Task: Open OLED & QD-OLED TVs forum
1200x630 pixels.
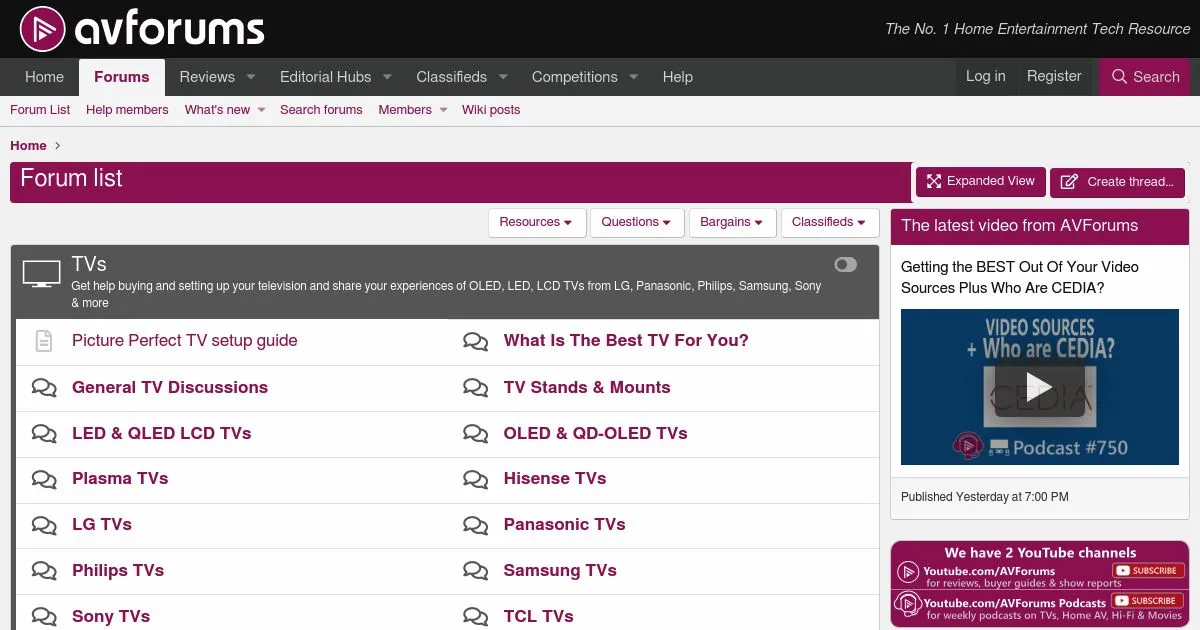Action: 596,434
